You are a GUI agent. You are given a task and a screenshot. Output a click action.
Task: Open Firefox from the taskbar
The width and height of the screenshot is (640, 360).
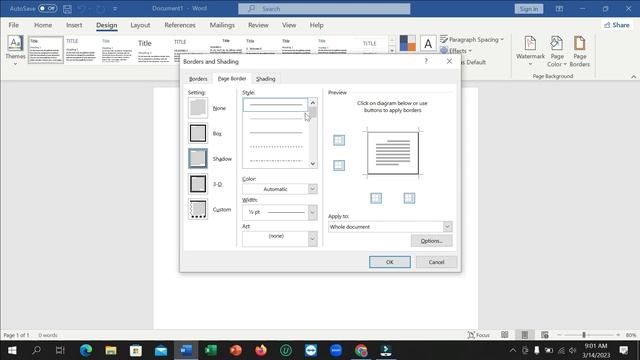click(x=261, y=350)
